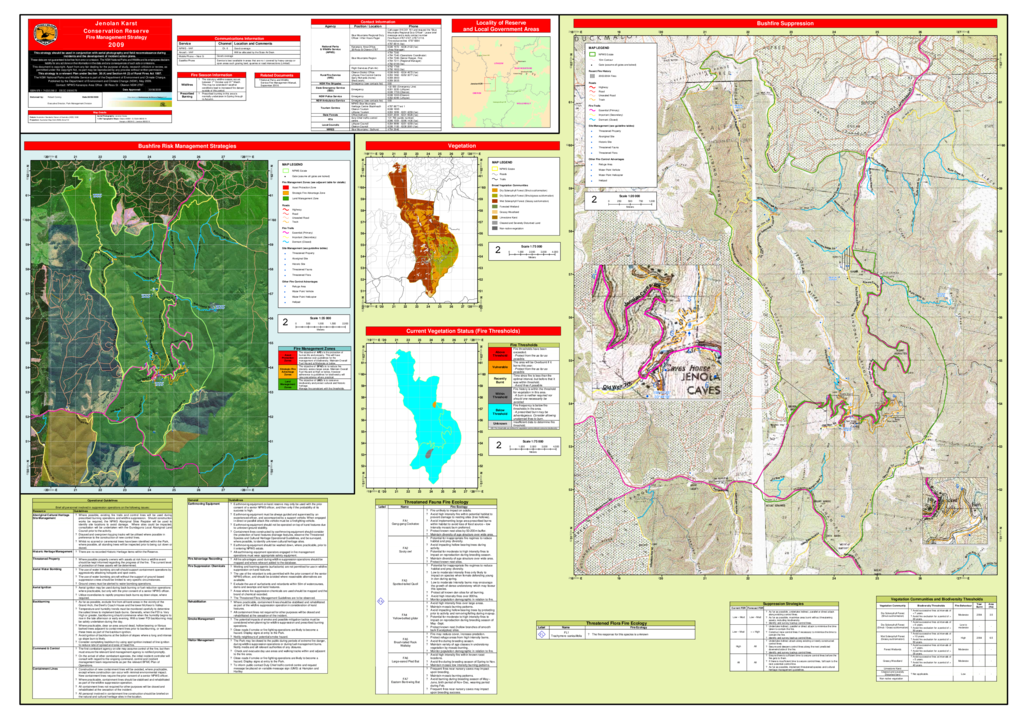Viewport: 1024px width, 724px height.
Task: Click the grey "Within Threshold" swatch
Action: click(500, 396)
